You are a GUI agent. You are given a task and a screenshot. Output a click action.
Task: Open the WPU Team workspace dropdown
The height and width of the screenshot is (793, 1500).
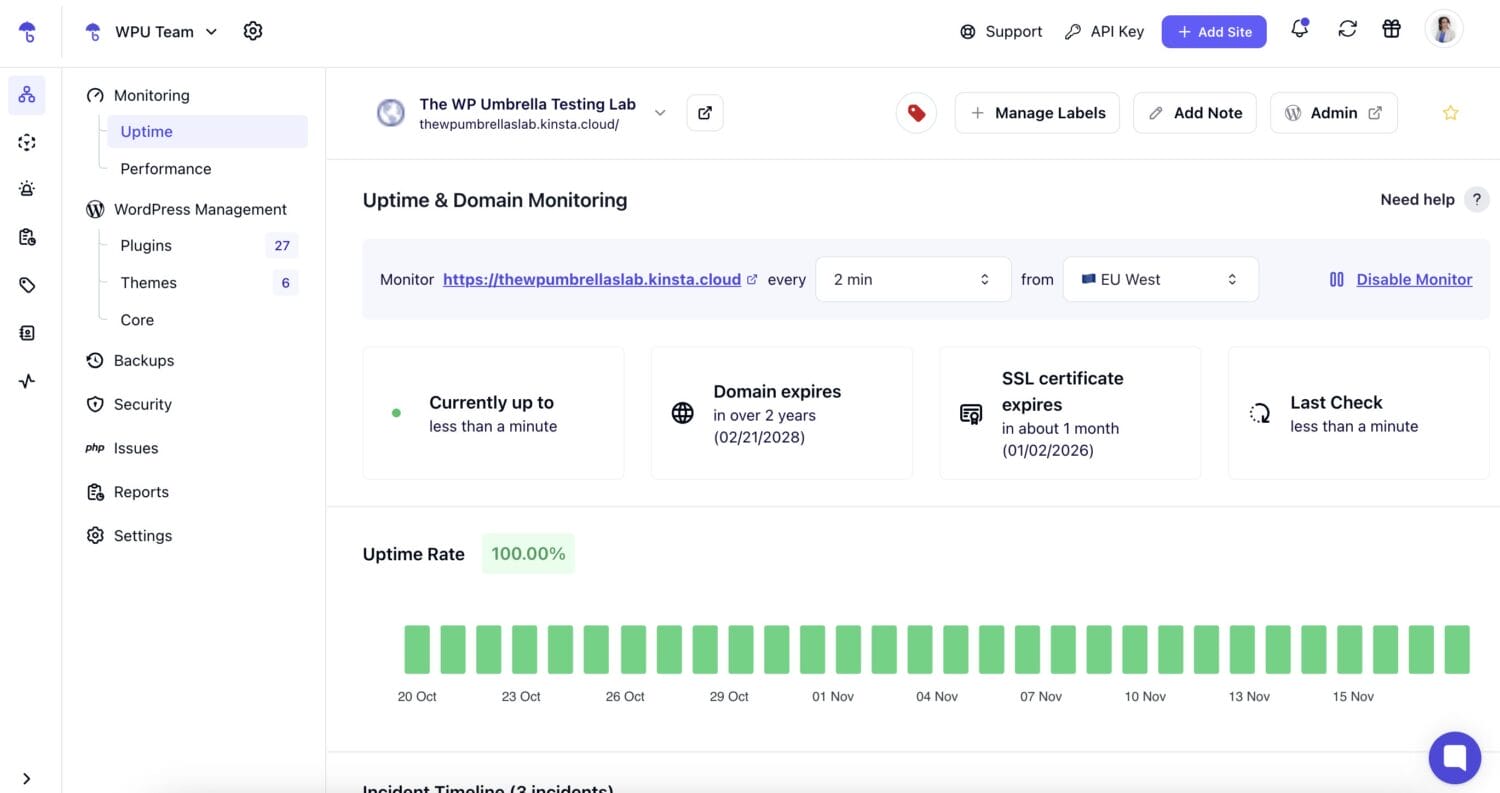click(165, 32)
